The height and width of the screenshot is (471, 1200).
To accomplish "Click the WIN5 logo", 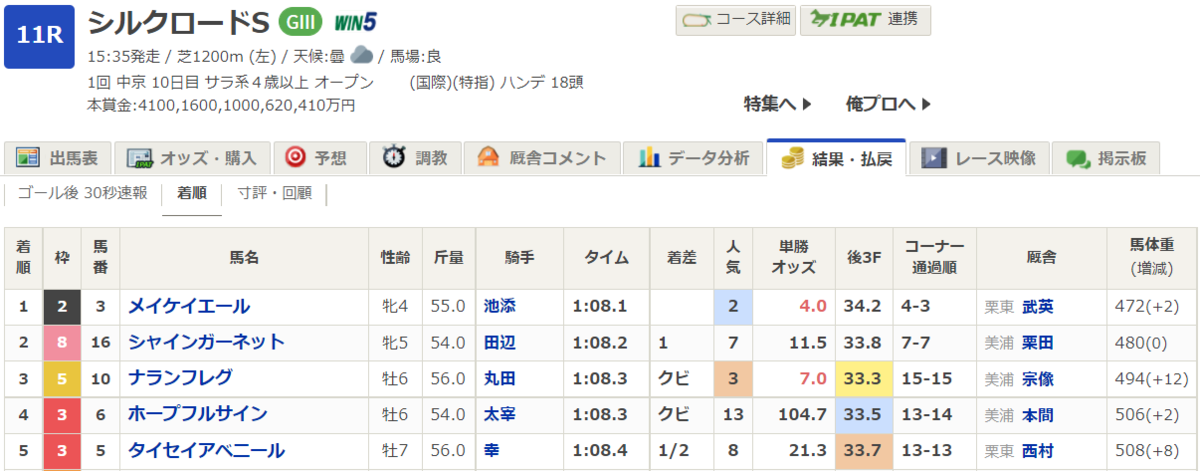I will pos(355,21).
